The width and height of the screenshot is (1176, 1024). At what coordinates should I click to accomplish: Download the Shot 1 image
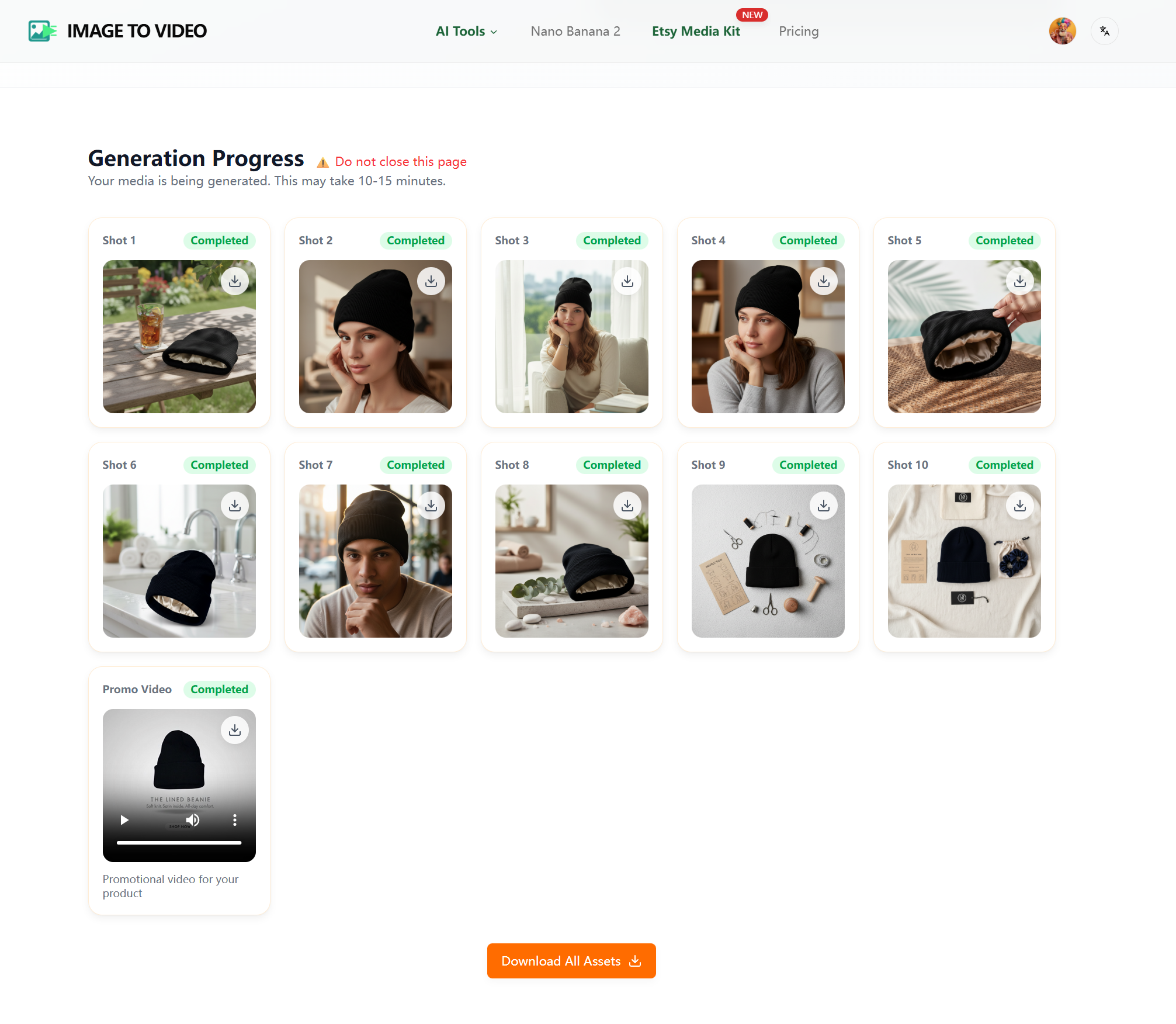[235, 281]
